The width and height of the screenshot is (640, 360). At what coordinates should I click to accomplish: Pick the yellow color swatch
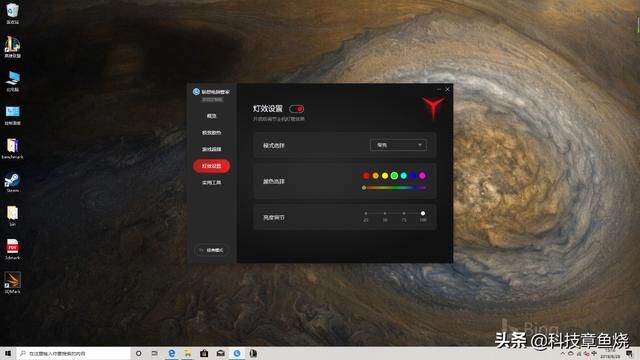pos(385,176)
